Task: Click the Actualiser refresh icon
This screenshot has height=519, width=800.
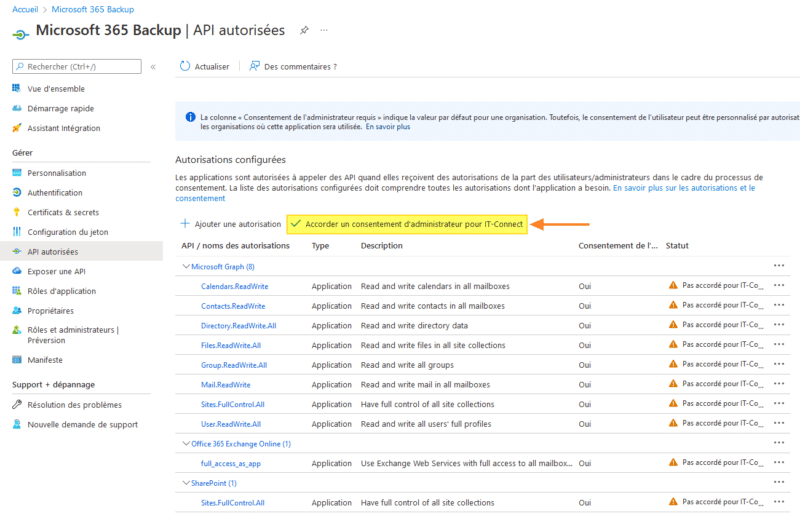Action: click(185, 66)
